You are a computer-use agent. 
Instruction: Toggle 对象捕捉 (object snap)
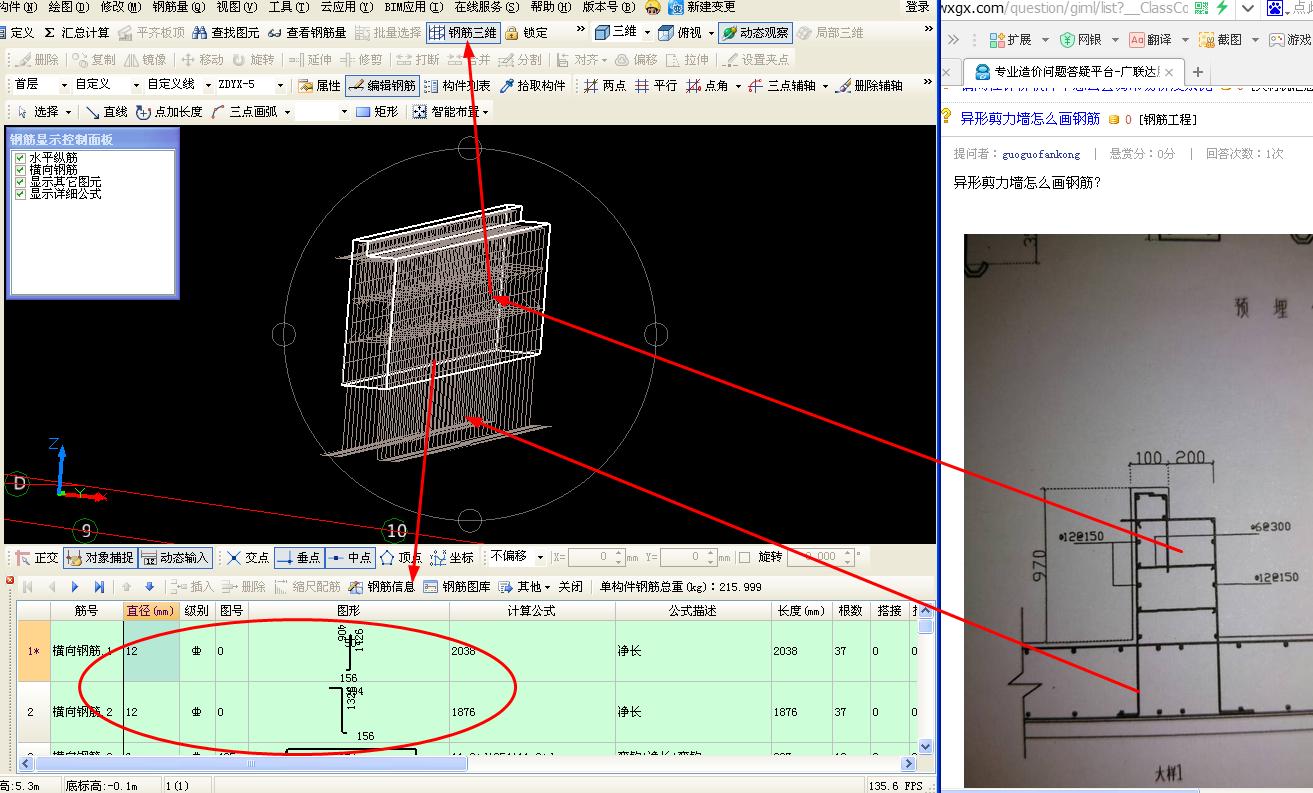click(x=99, y=557)
